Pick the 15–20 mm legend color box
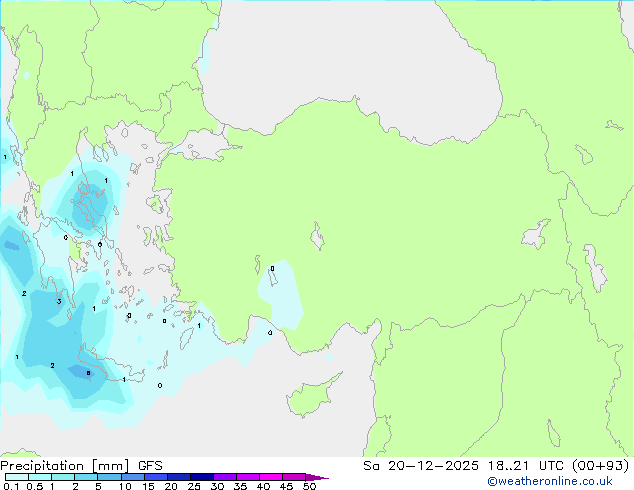The image size is (634, 490). pyautogui.click(x=155, y=477)
